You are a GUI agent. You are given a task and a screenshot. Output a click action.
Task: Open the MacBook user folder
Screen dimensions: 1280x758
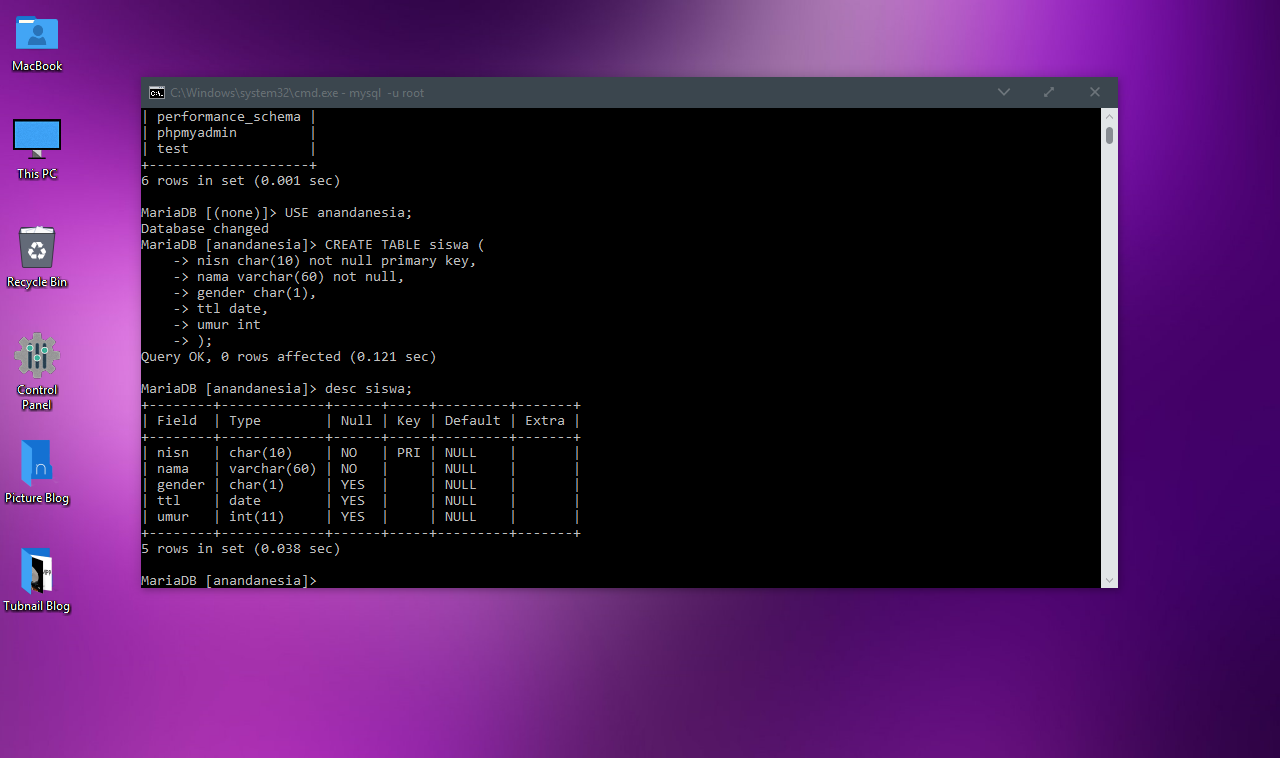tap(37, 34)
